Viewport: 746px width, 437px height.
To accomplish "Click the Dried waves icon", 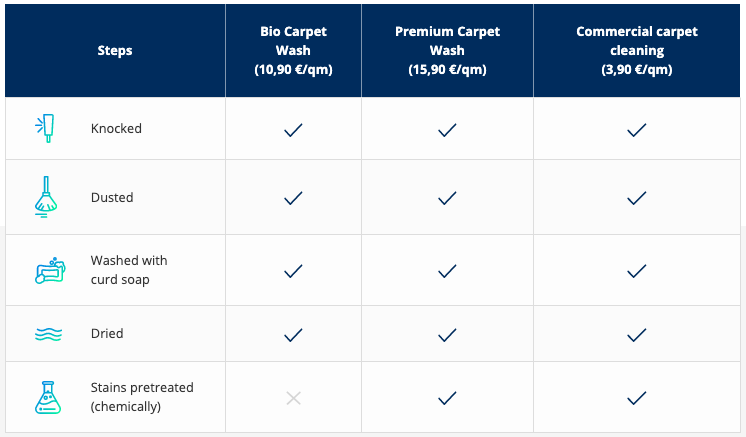I will coord(49,334).
